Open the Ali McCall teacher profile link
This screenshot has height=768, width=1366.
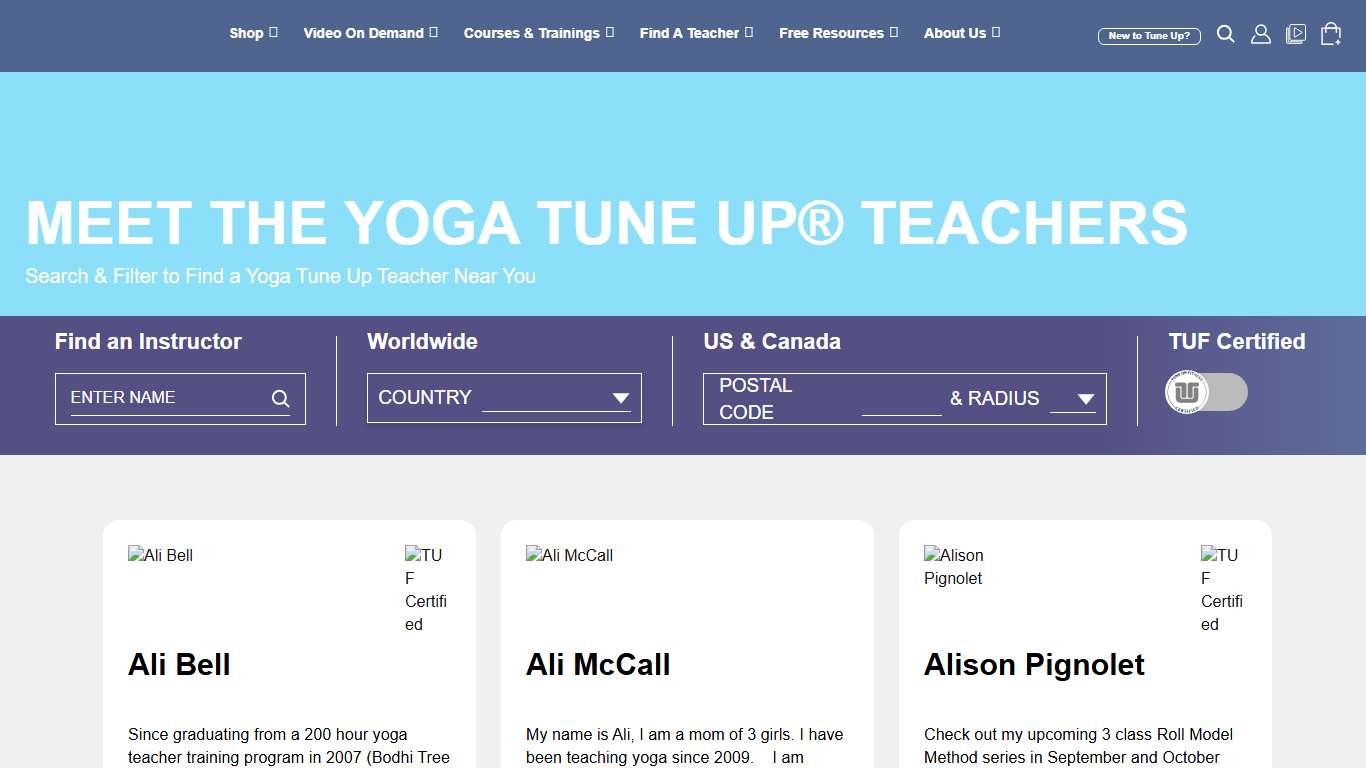coord(598,664)
